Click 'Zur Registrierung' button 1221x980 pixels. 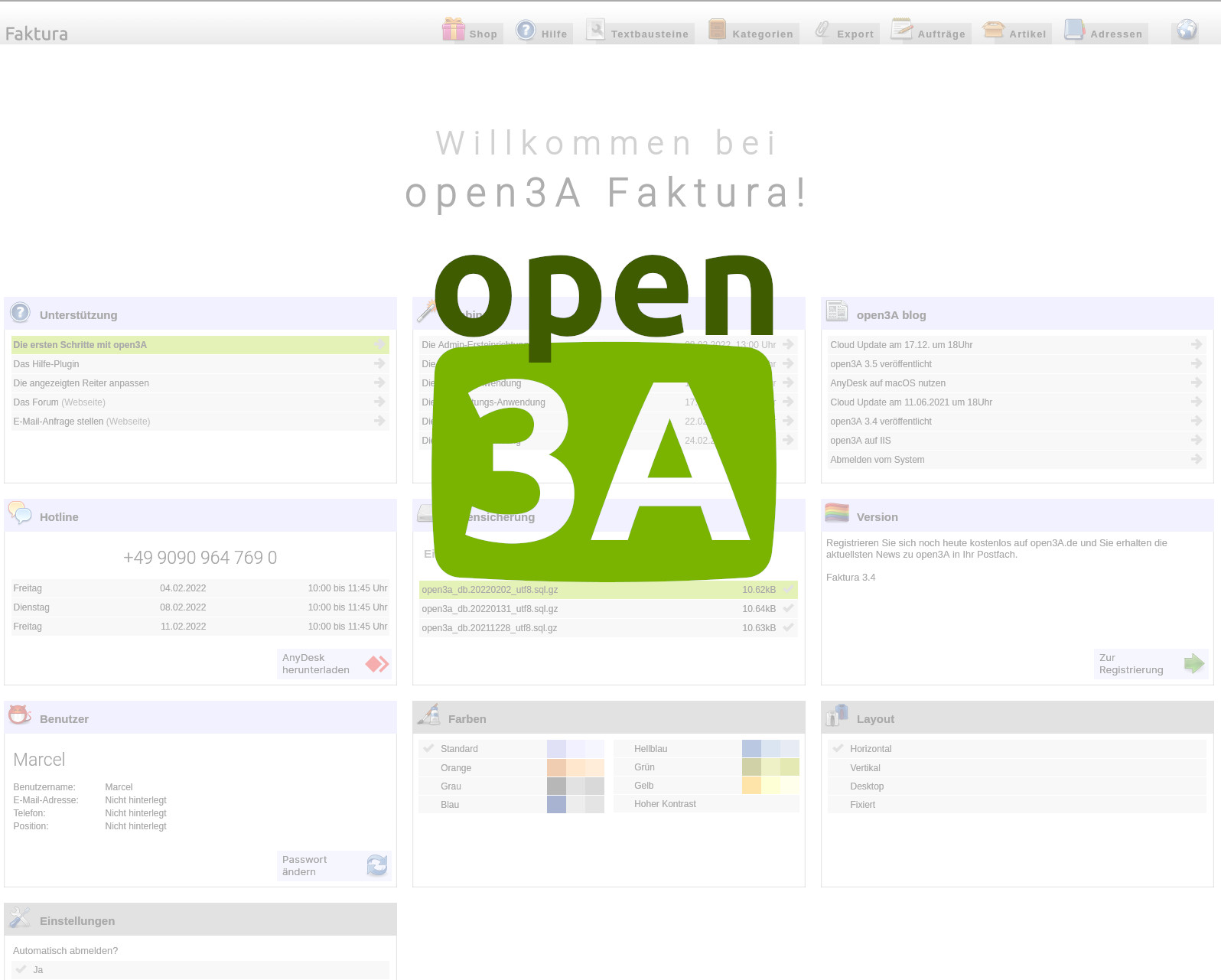coord(1151,664)
